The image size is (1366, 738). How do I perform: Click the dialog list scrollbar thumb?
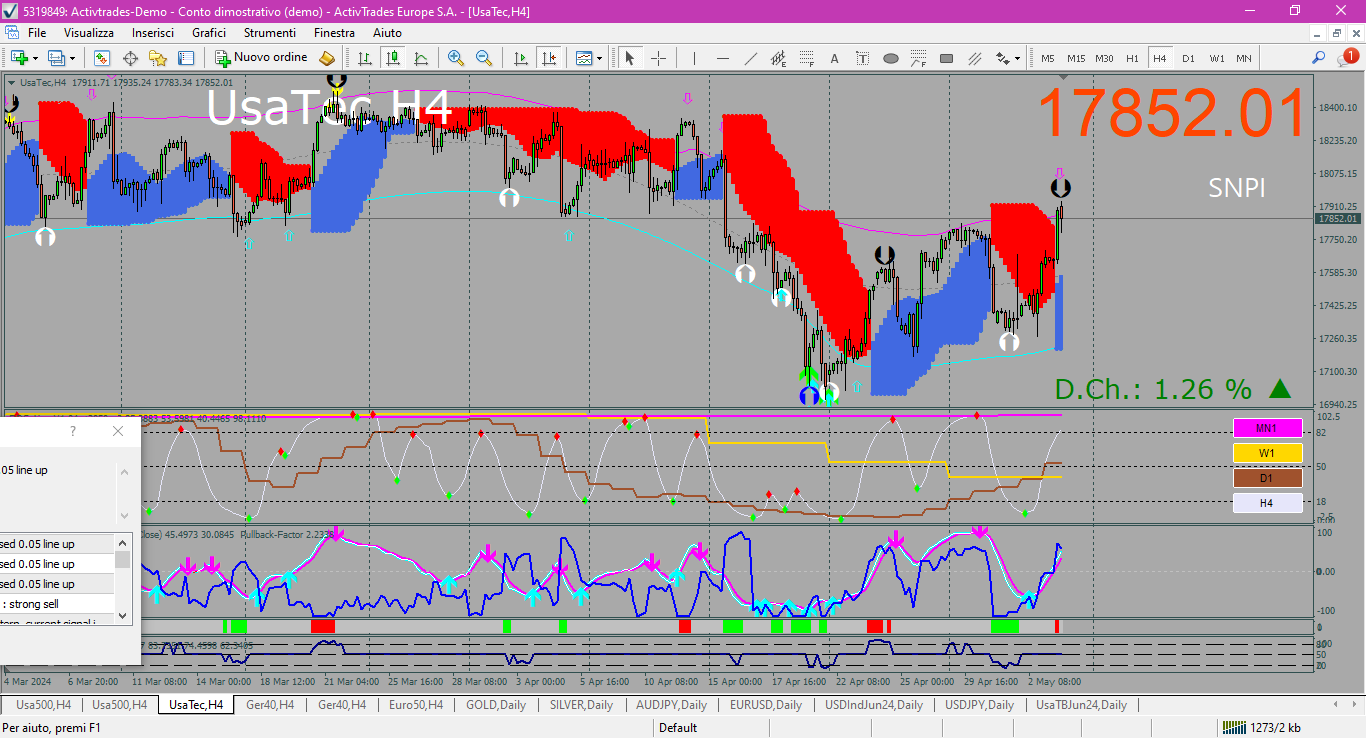123,558
